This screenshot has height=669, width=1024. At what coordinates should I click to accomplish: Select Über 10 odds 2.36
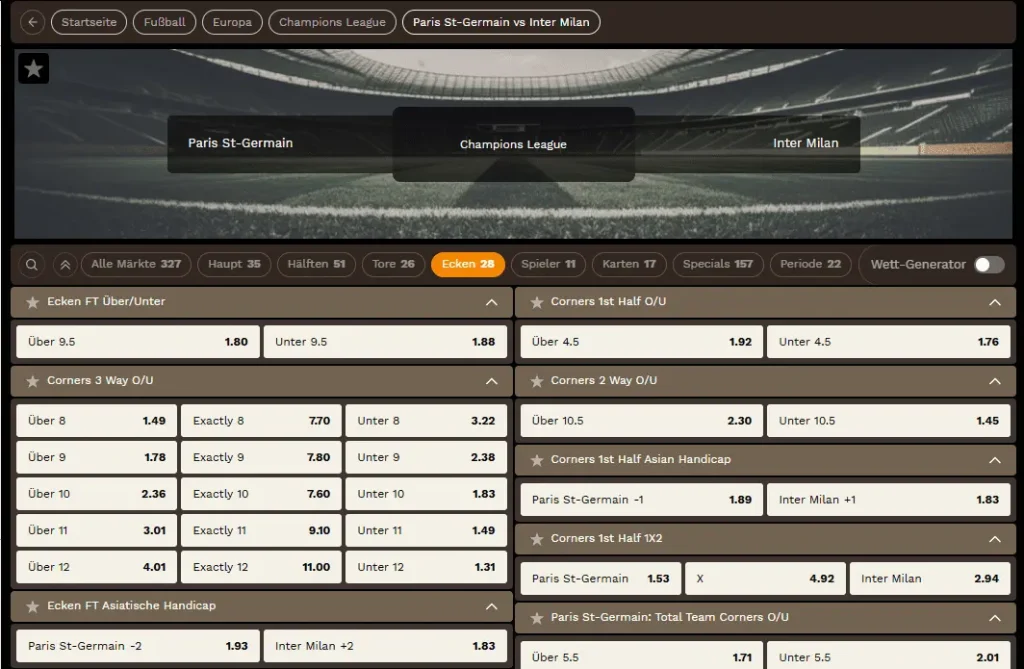coord(97,494)
